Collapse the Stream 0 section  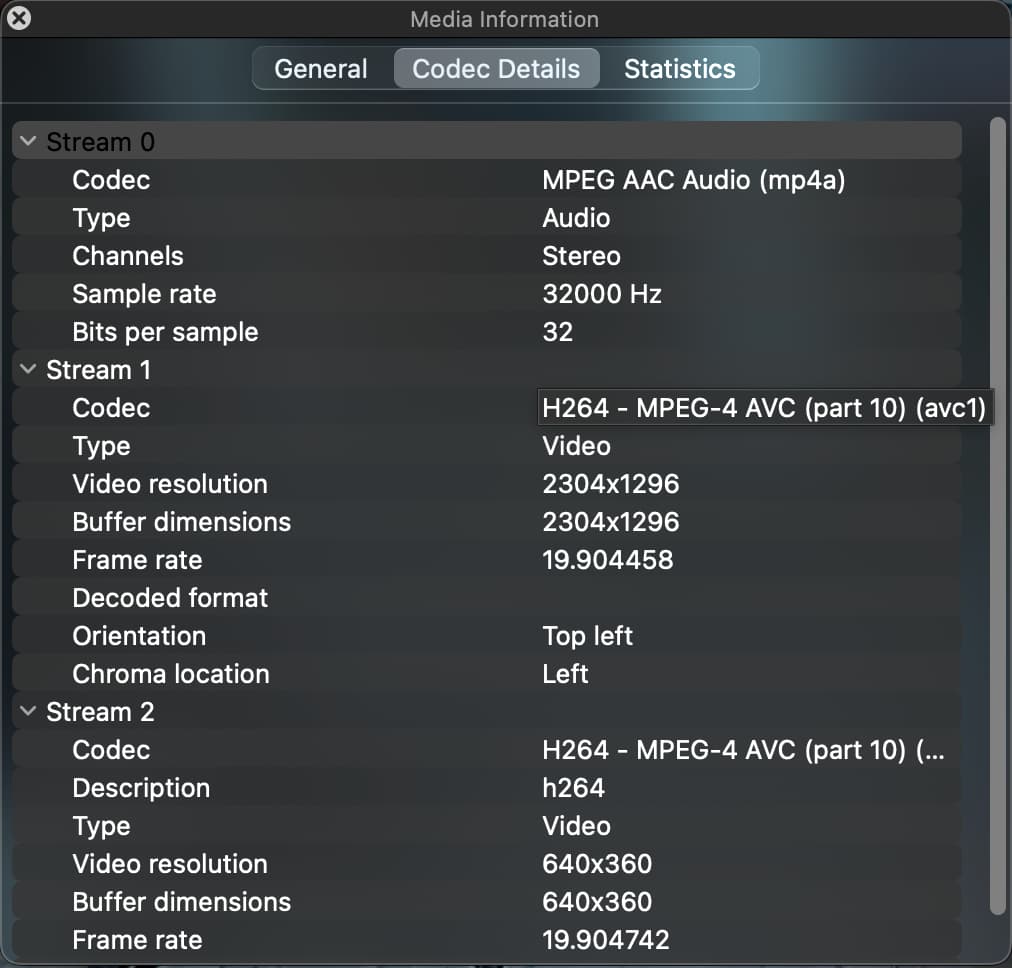point(28,142)
